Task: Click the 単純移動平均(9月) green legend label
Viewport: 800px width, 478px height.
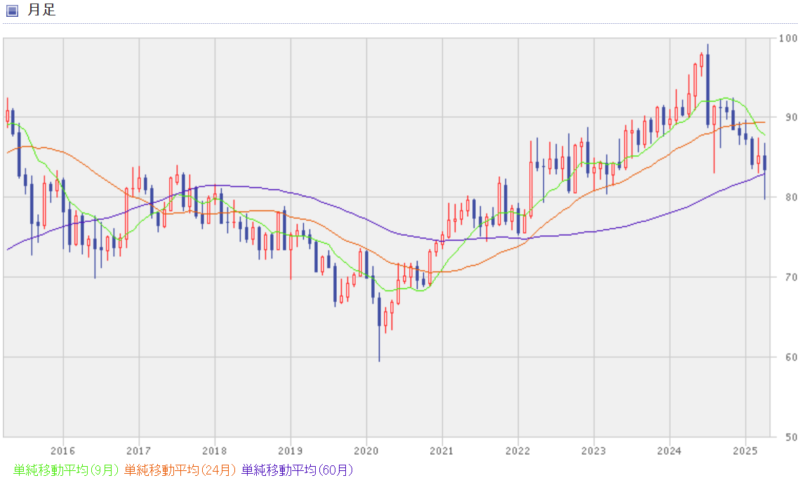Action: (x=66, y=469)
